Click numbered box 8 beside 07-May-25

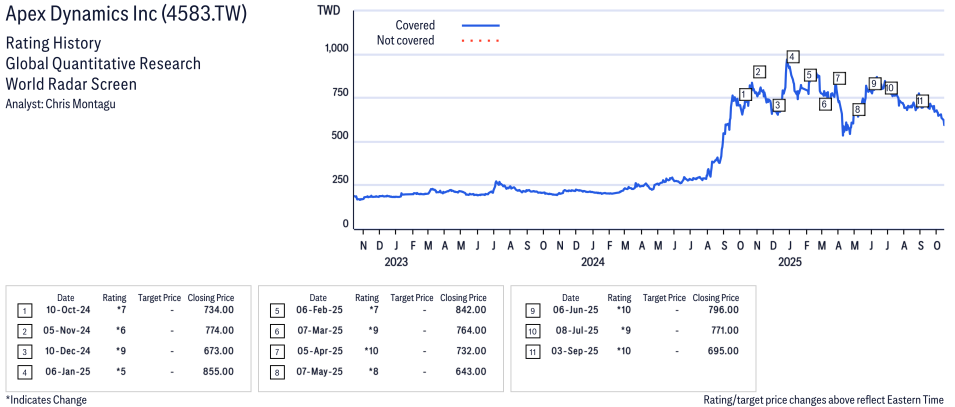point(277,371)
